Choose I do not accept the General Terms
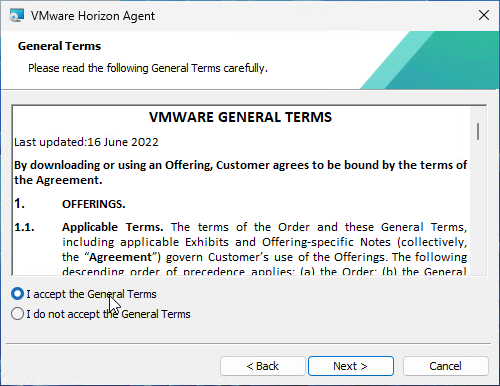The width and height of the screenshot is (500, 386). (101, 314)
